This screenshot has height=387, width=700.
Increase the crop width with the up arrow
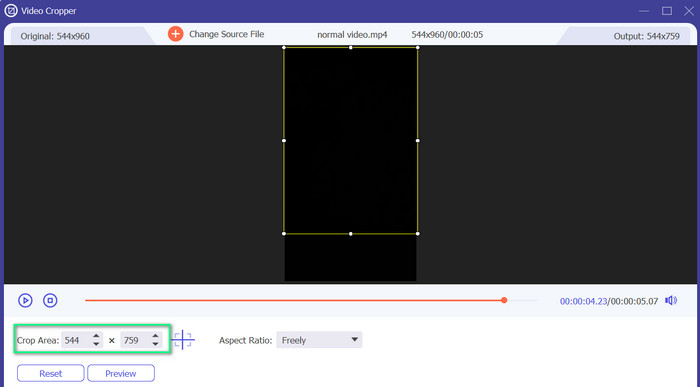pyautogui.click(x=96, y=336)
